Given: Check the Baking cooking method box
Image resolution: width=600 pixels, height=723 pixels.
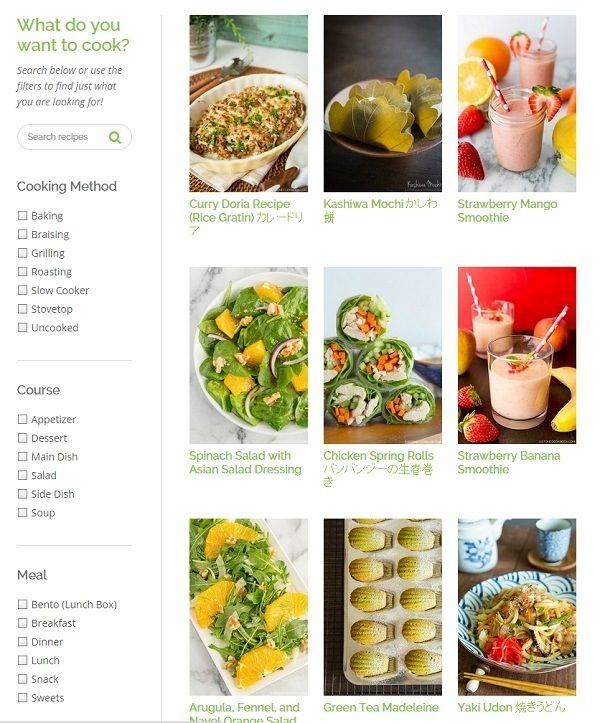Looking at the screenshot, I should click(x=22, y=215).
